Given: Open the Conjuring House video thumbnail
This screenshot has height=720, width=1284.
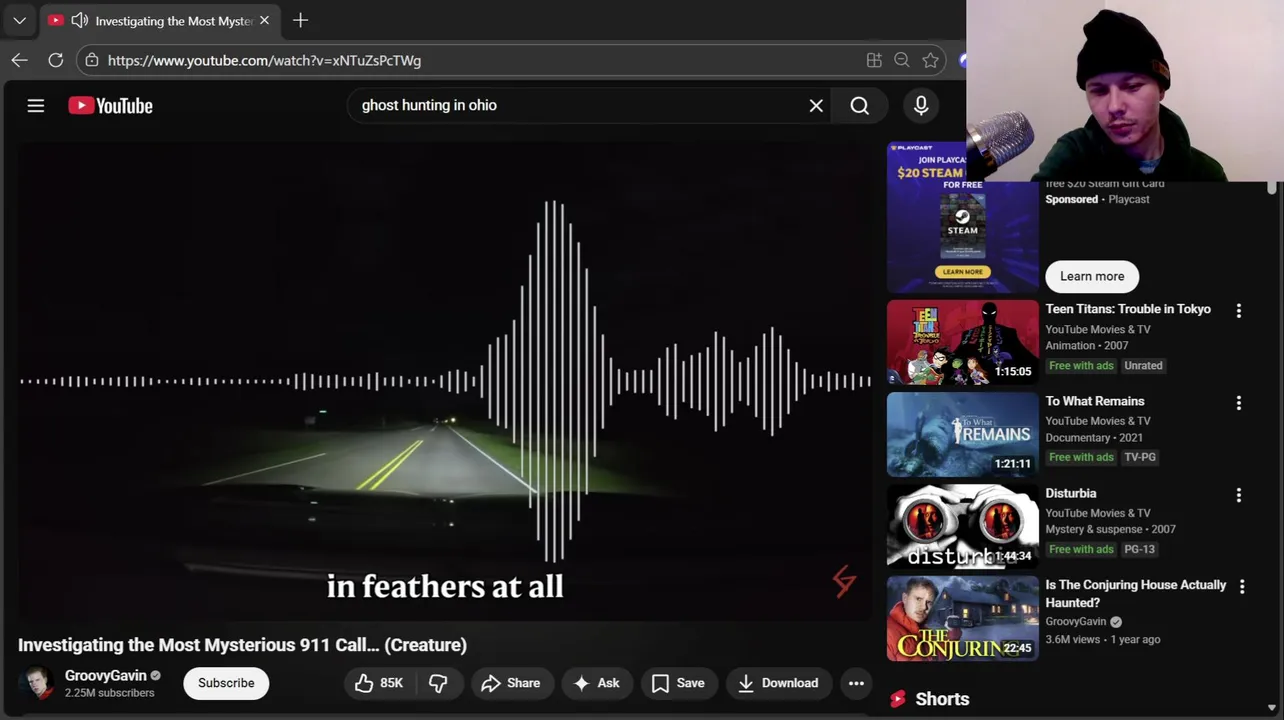Looking at the screenshot, I should [x=962, y=618].
